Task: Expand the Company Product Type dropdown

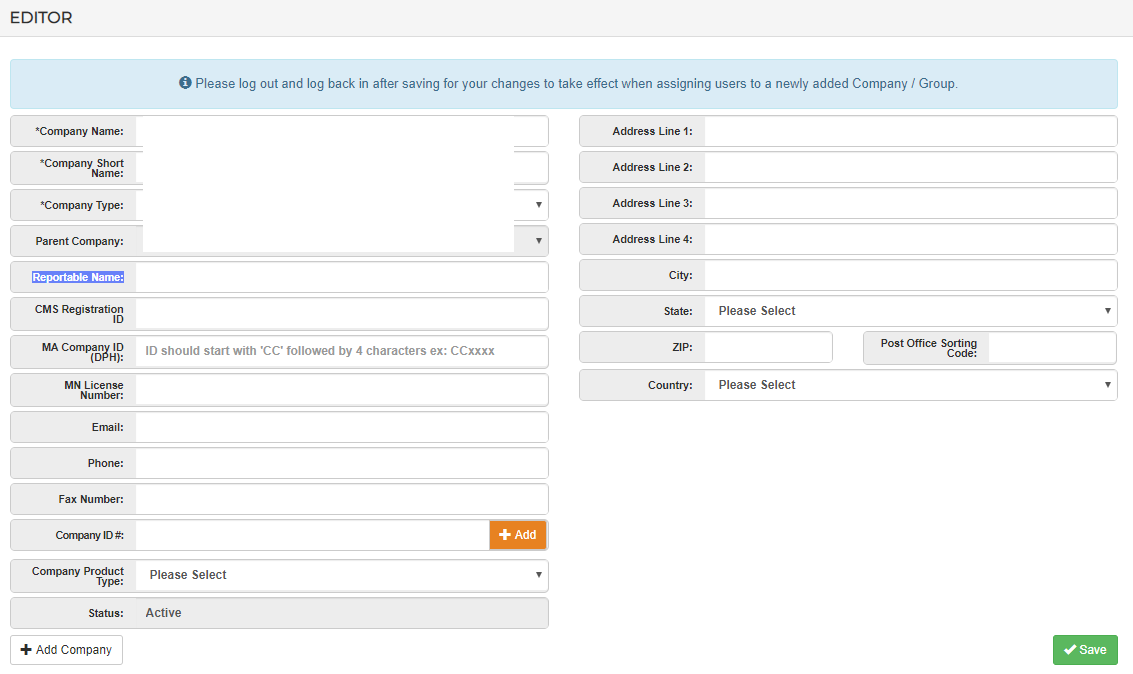Action: tap(341, 575)
